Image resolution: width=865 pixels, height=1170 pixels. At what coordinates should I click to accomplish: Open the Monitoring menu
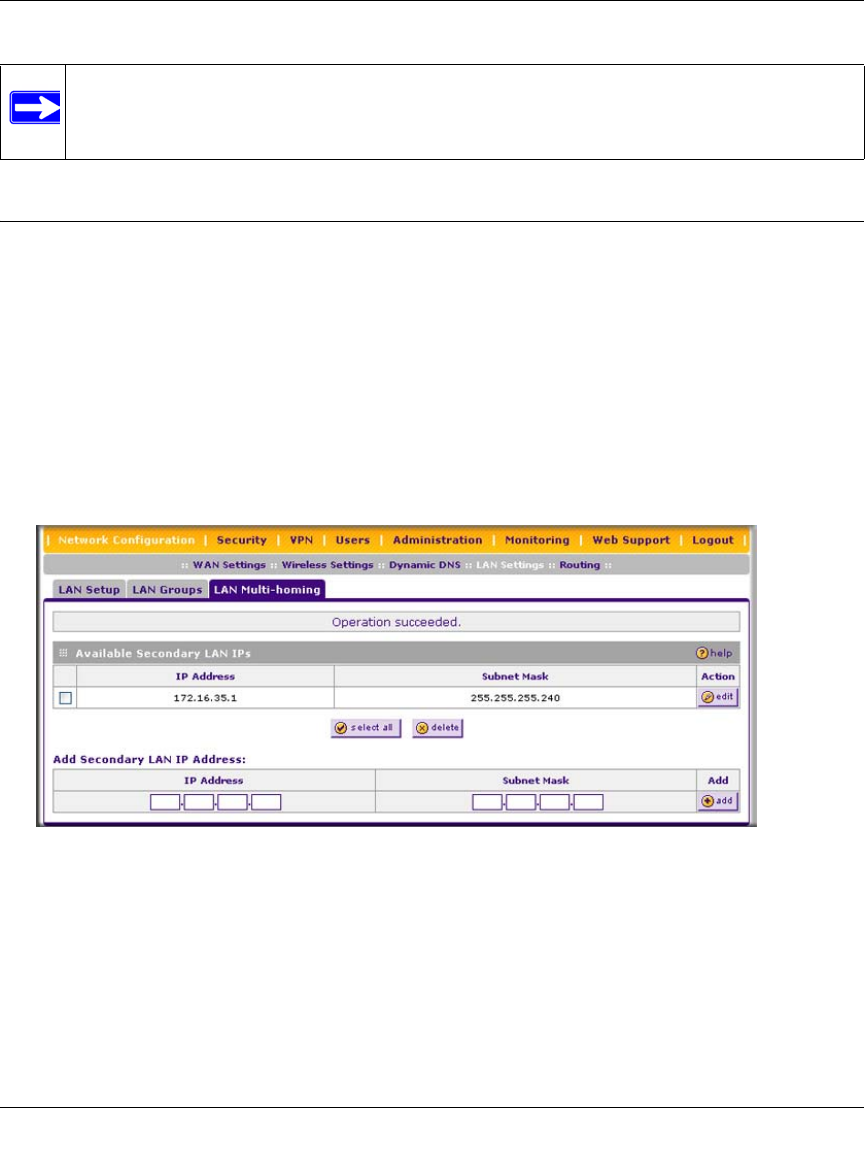coord(537,540)
